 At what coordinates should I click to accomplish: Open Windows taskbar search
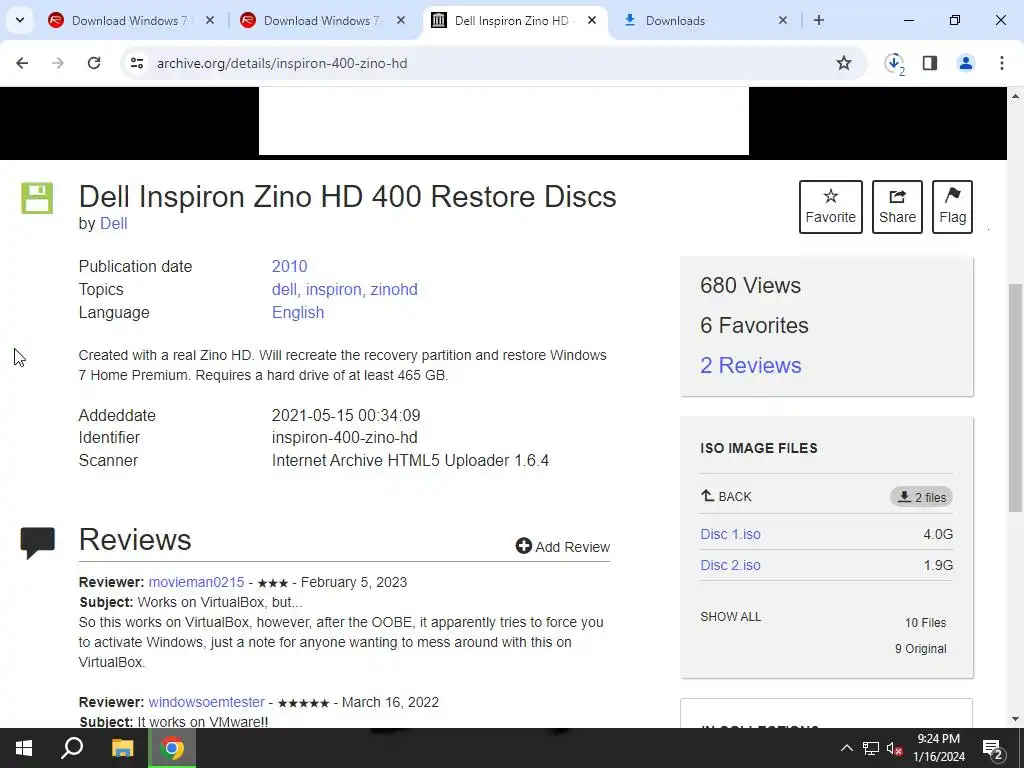72,748
